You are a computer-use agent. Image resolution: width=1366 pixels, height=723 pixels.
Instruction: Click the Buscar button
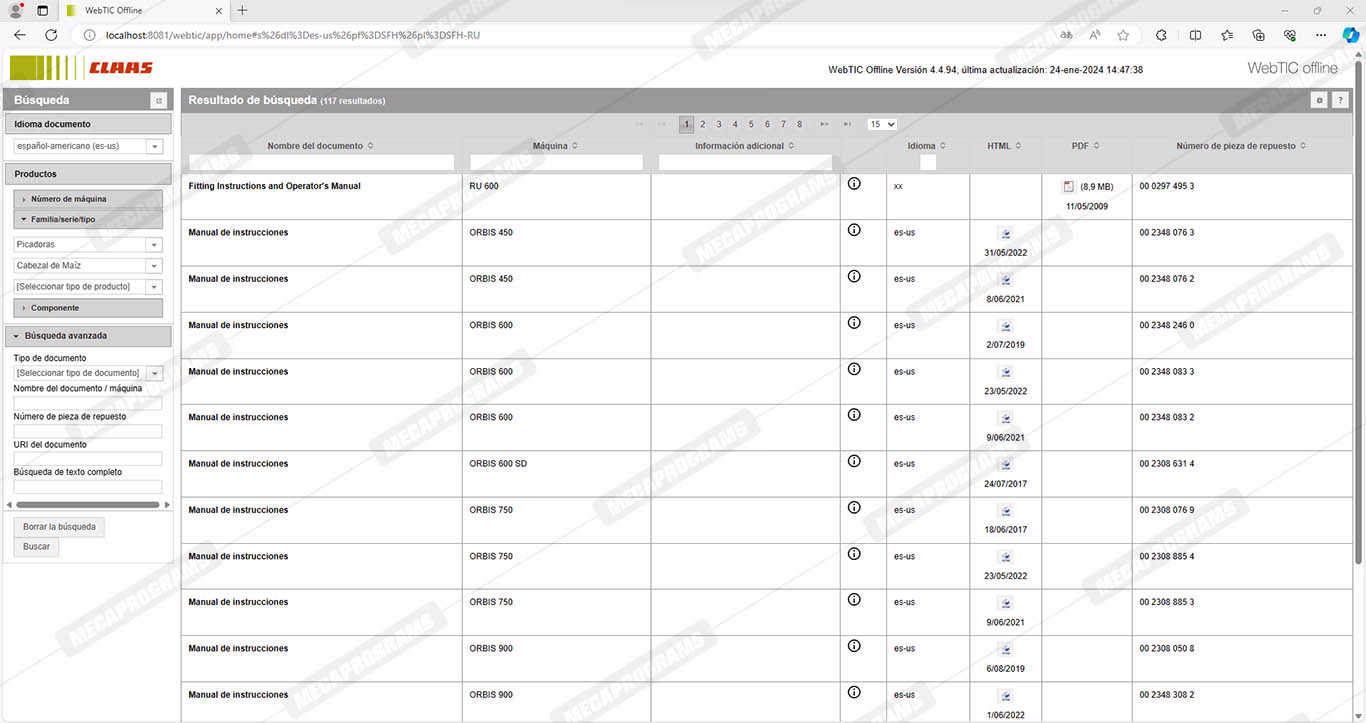coord(36,547)
